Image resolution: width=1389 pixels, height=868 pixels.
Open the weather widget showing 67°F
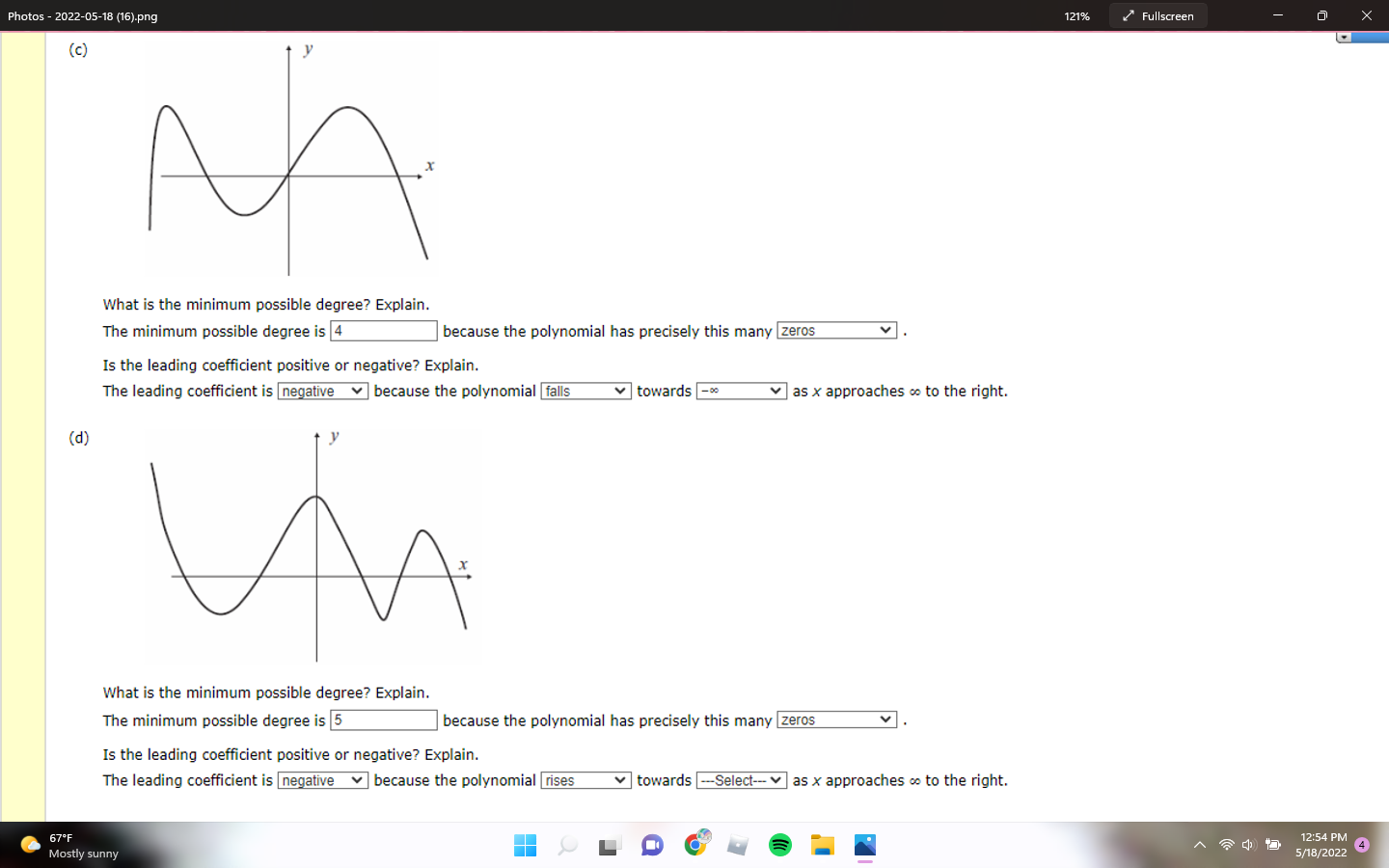click(58, 846)
